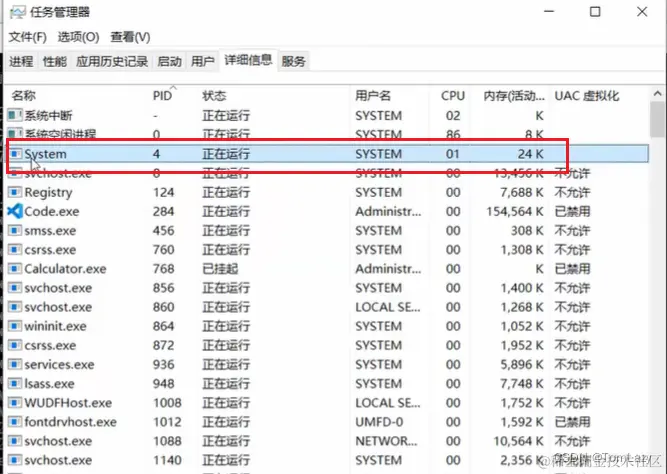
Task: Click the icon of svchost.exe PID 860
Action: tap(15, 307)
